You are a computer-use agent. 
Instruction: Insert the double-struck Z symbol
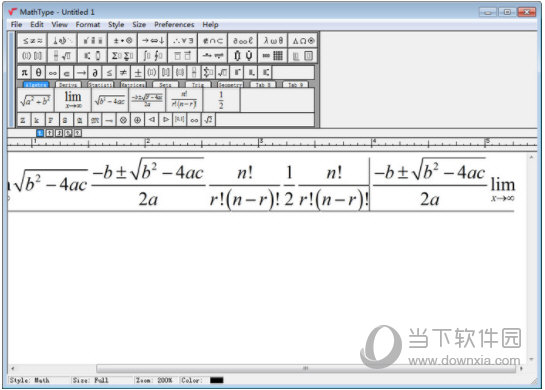tap(23, 120)
